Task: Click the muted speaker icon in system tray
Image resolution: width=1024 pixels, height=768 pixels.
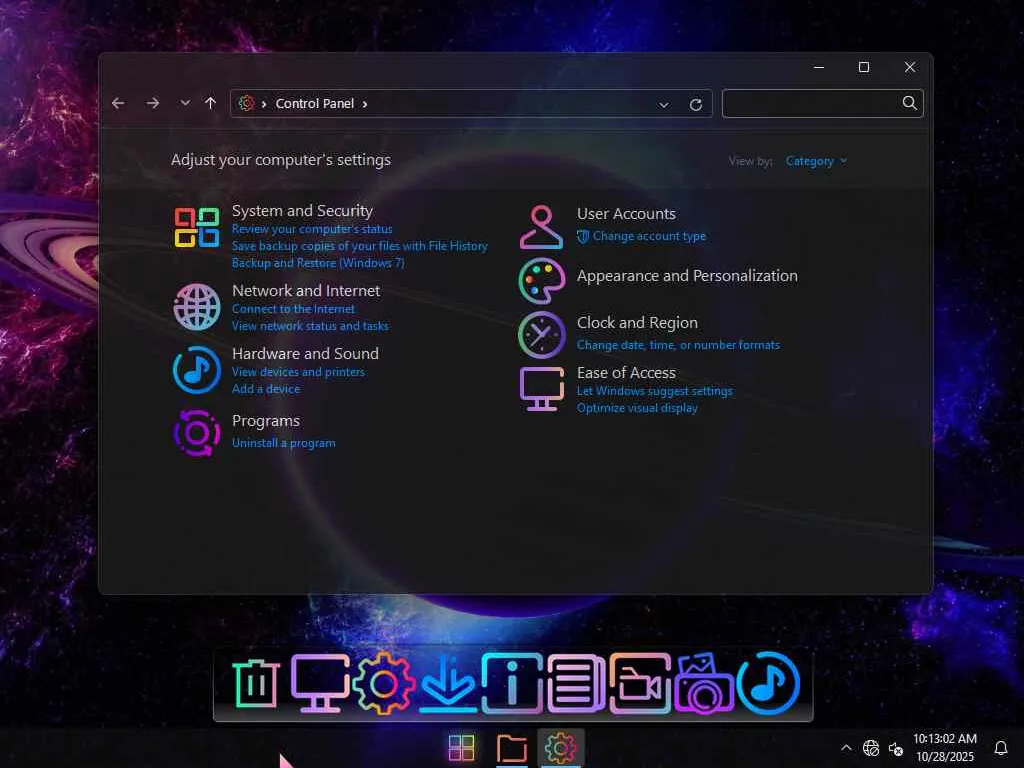Action: pos(895,749)
